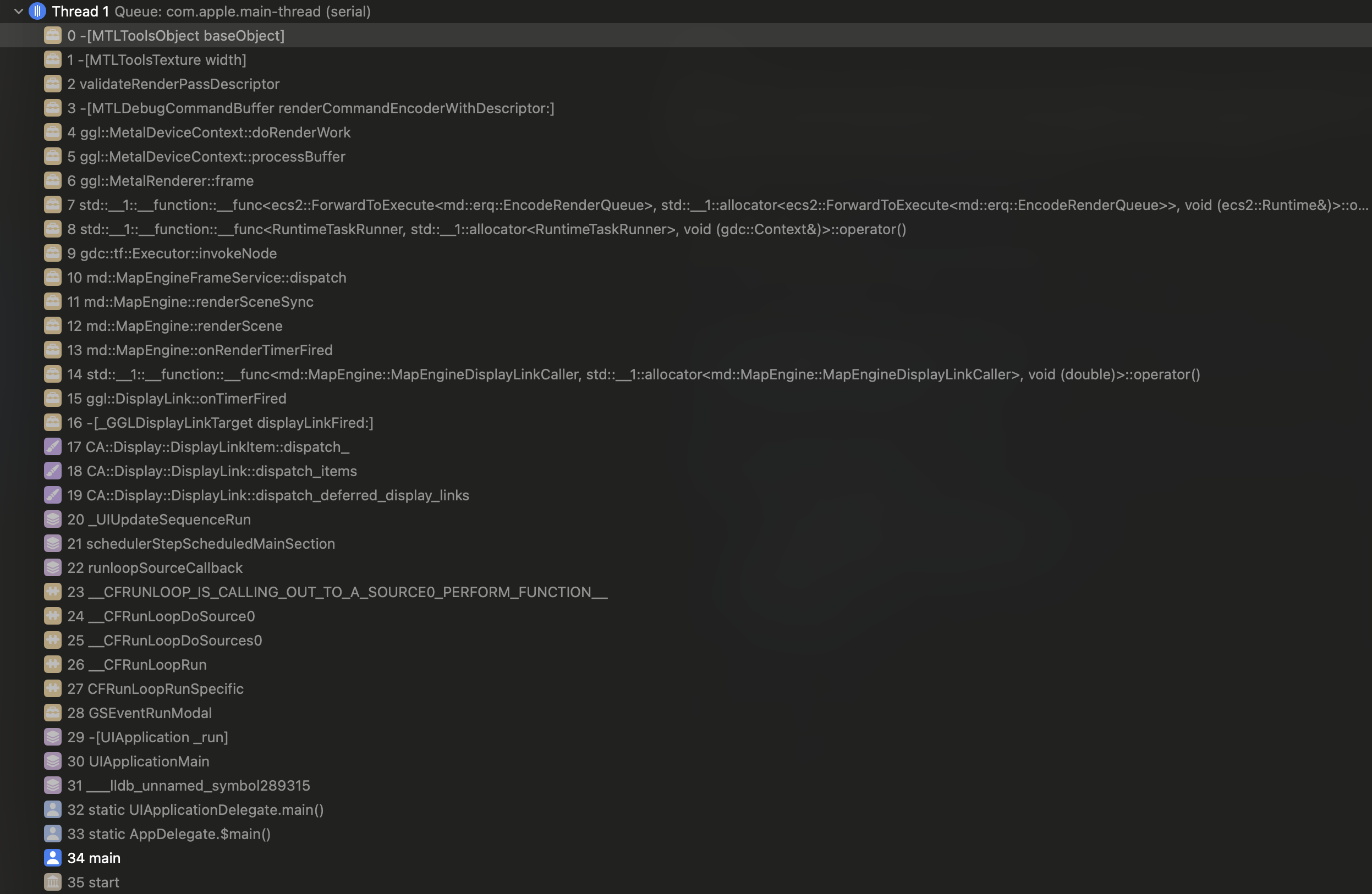
Task: Click the UIKit layers icon of frame 20 _UIUpdateSequenceRun
Action: tap(52, 519)
